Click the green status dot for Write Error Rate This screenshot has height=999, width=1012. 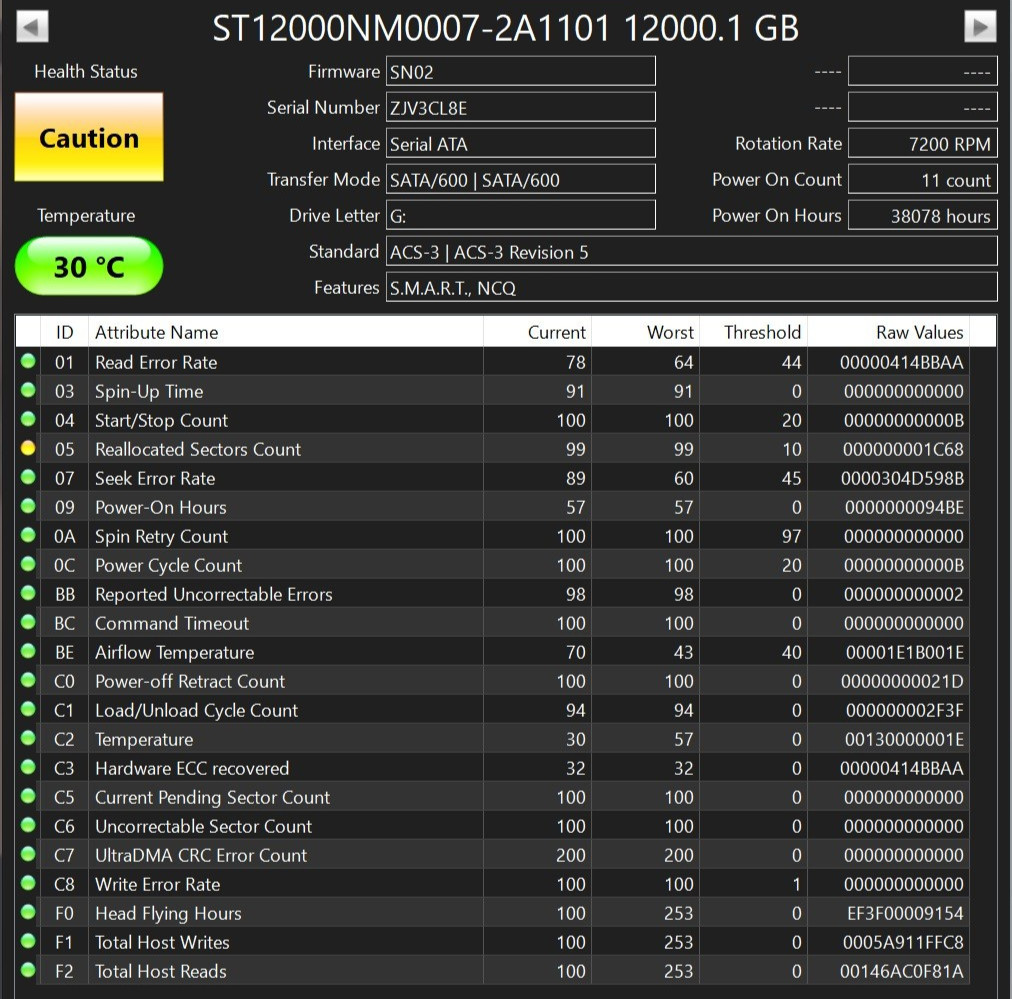pyautogui.click(x=28, y=882)
